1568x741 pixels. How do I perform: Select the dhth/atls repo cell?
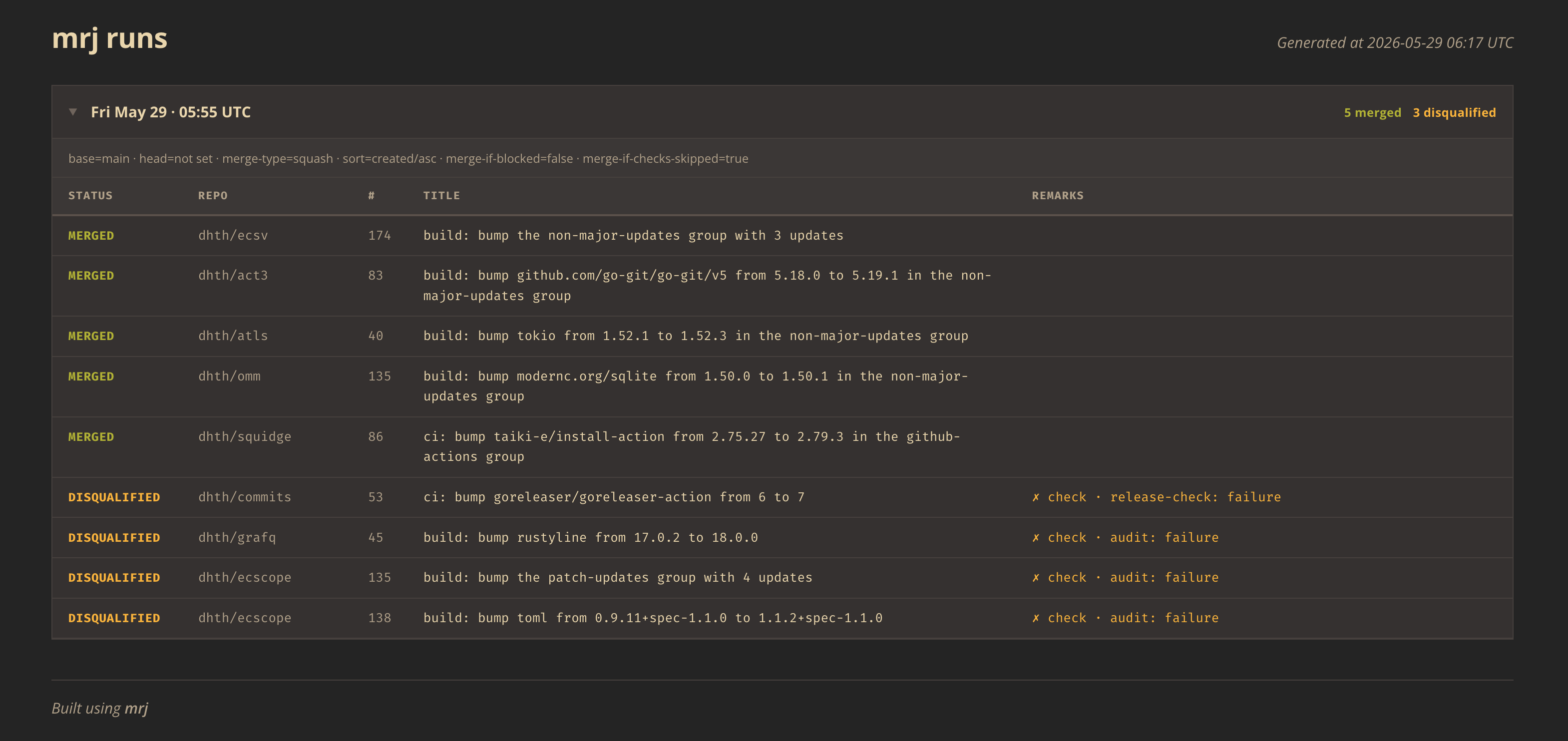tap(233, 336)
